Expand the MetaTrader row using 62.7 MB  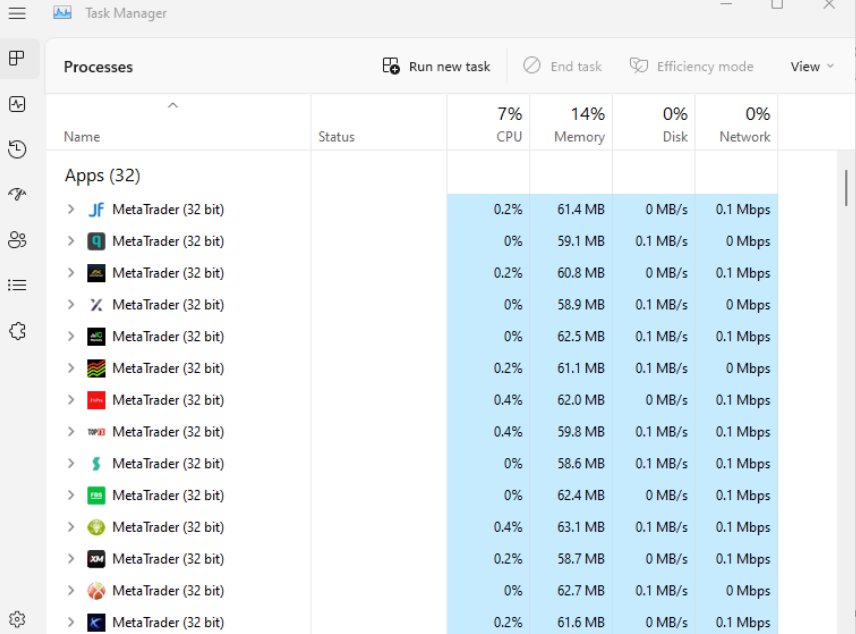(71, 590)
